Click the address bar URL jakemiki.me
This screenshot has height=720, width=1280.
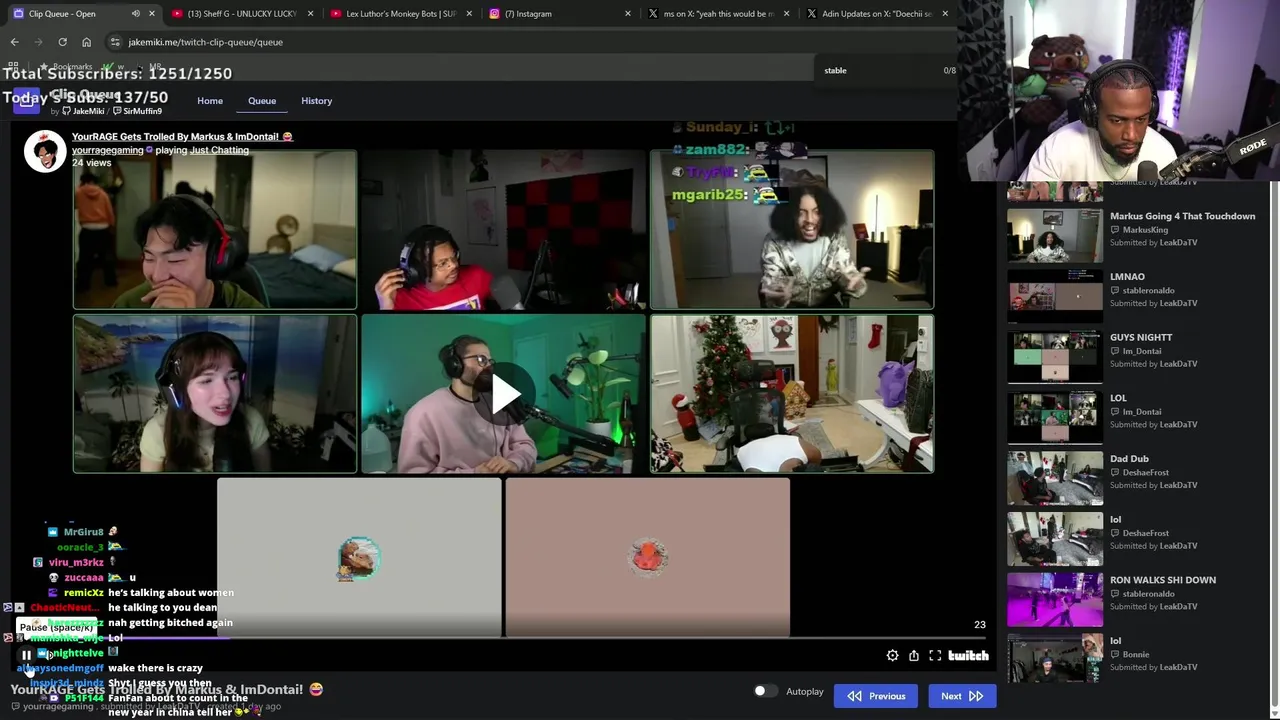205,42
